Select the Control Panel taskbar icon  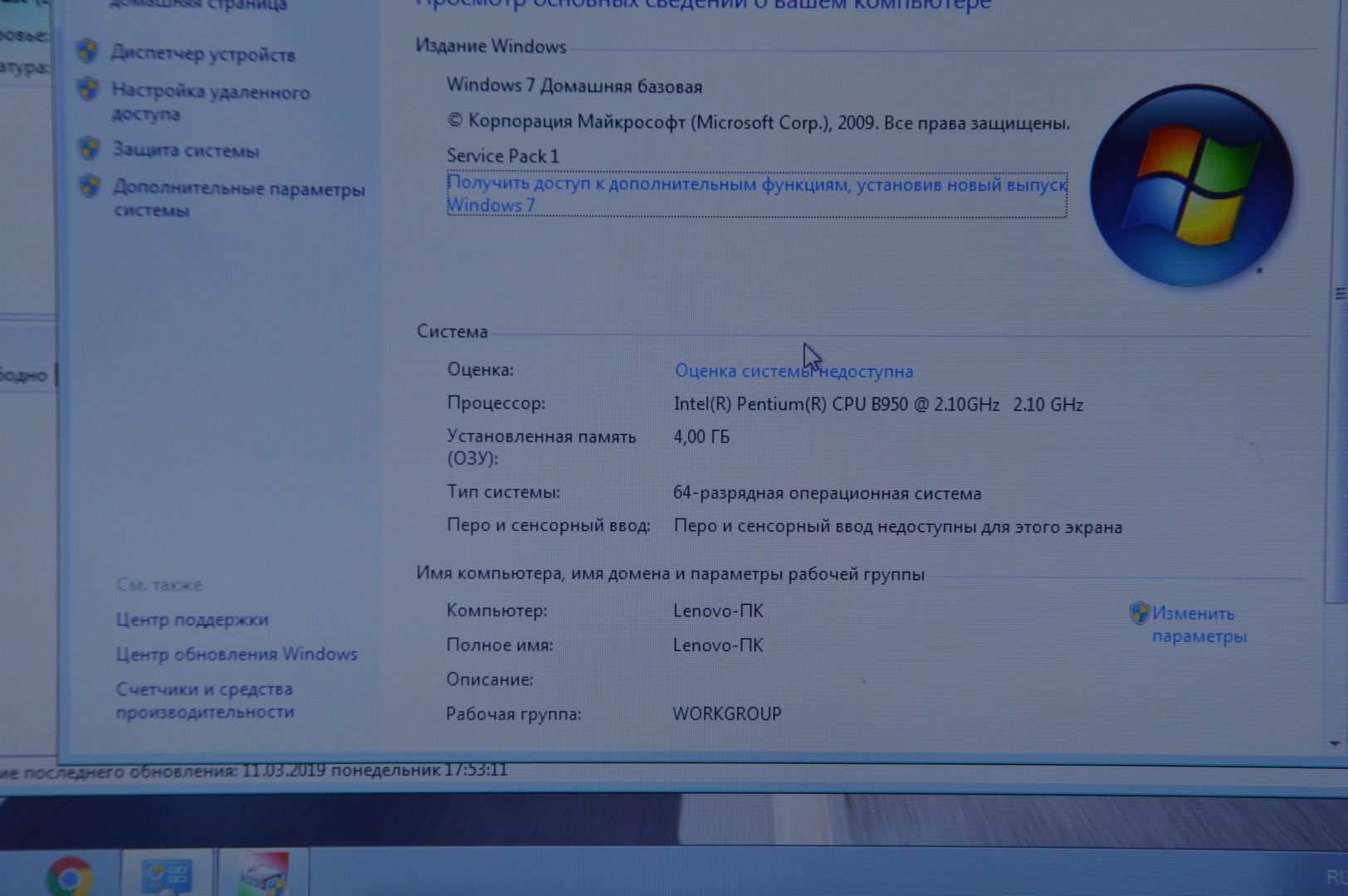[167, 875]
